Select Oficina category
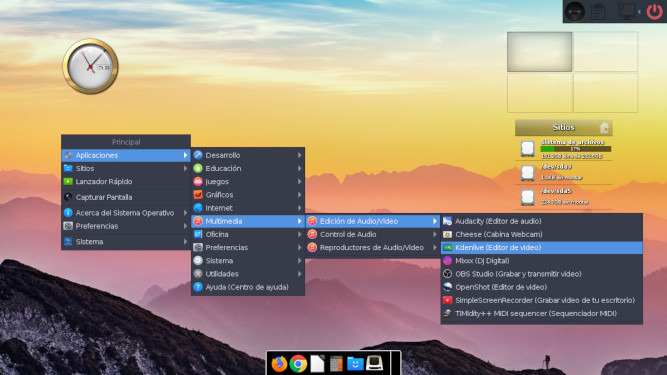The image size is (667, 375). pyautogui.click(x=248, y=234)
